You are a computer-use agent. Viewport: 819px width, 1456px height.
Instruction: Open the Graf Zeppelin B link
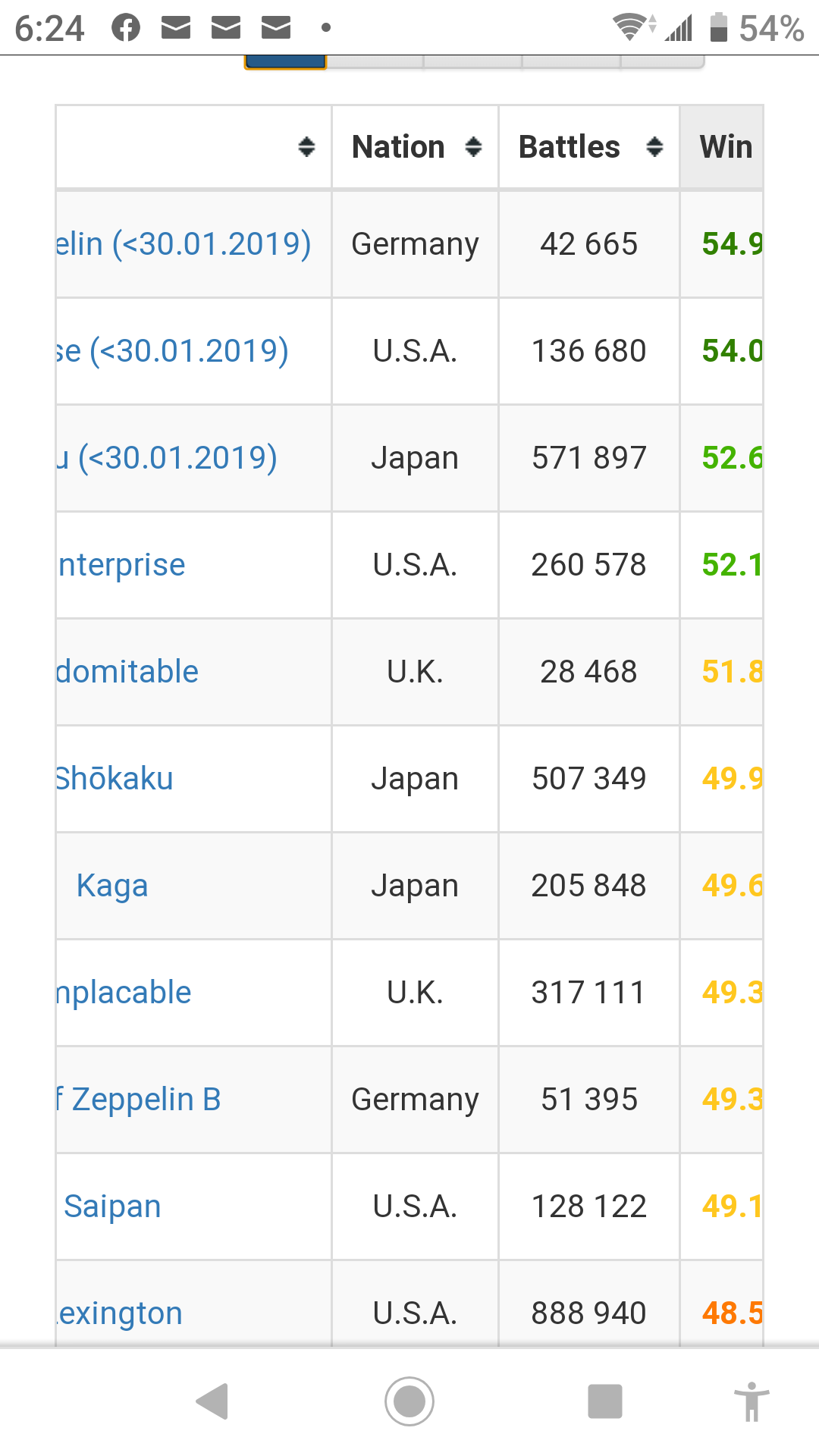pos(139,1100)
